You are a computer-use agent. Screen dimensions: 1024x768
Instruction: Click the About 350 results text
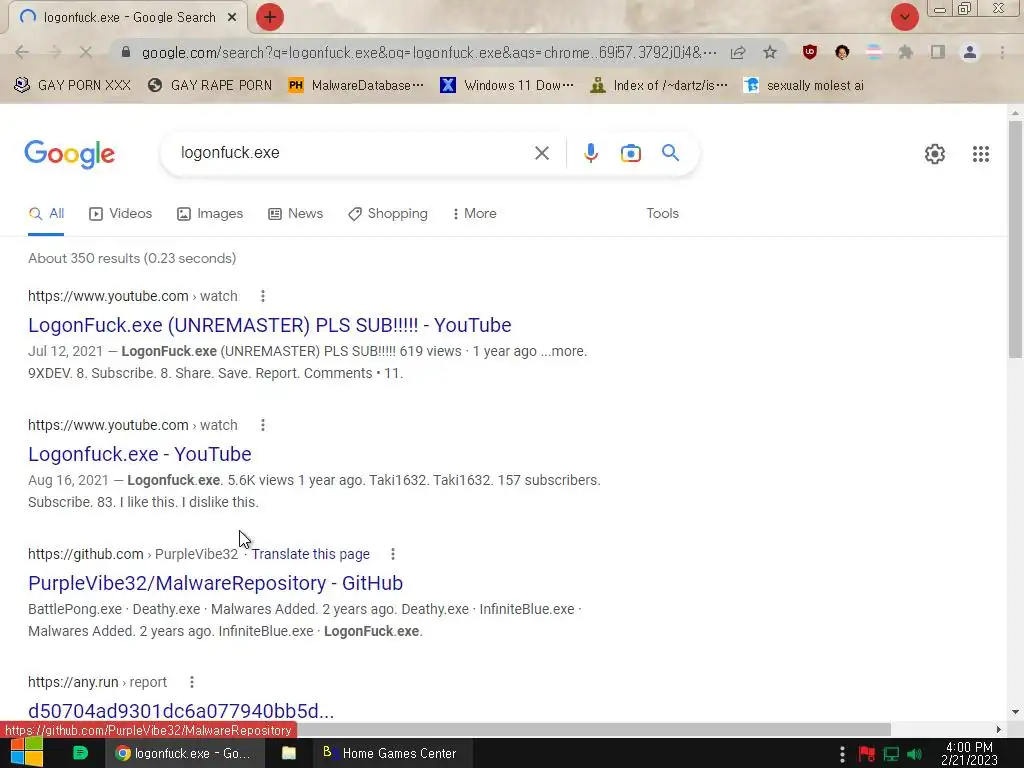(x=132, y=259)
